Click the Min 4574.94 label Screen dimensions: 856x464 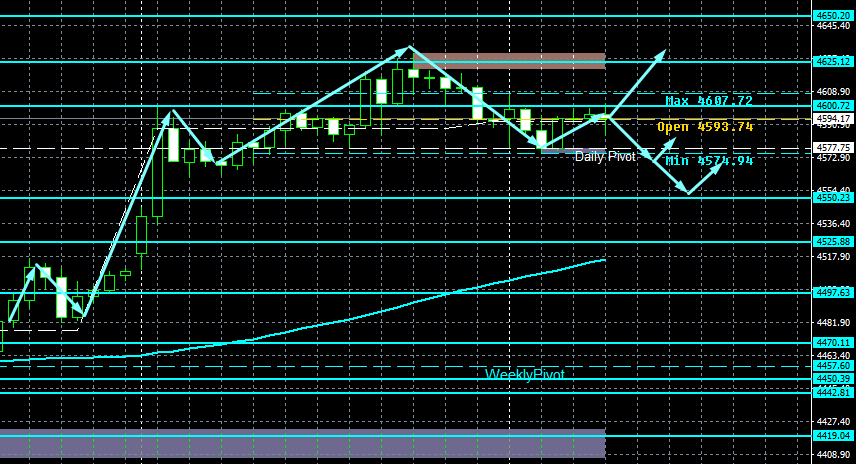click(x=709, y=160)
